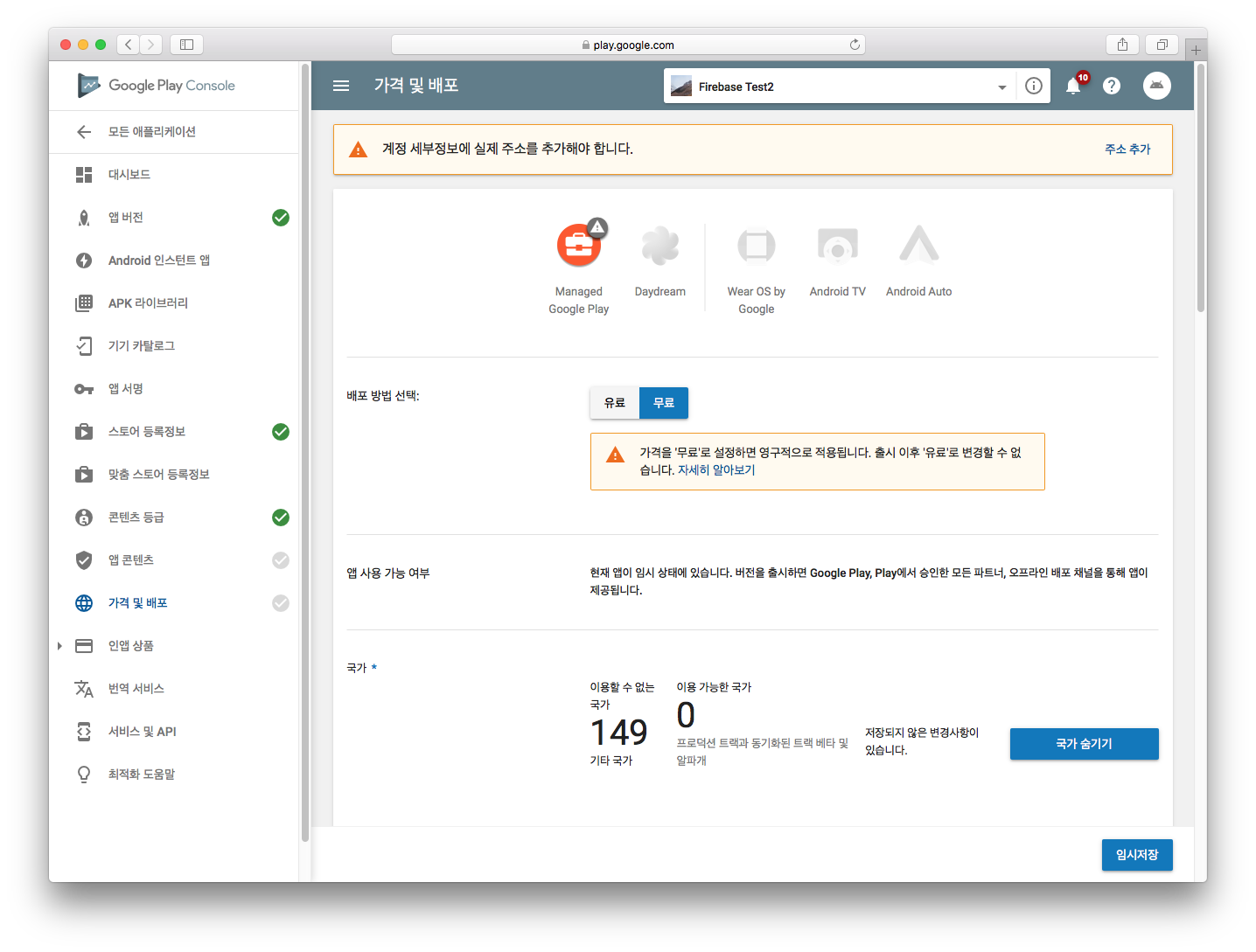Click the APK 라이브러리 icon

(84, 303)
